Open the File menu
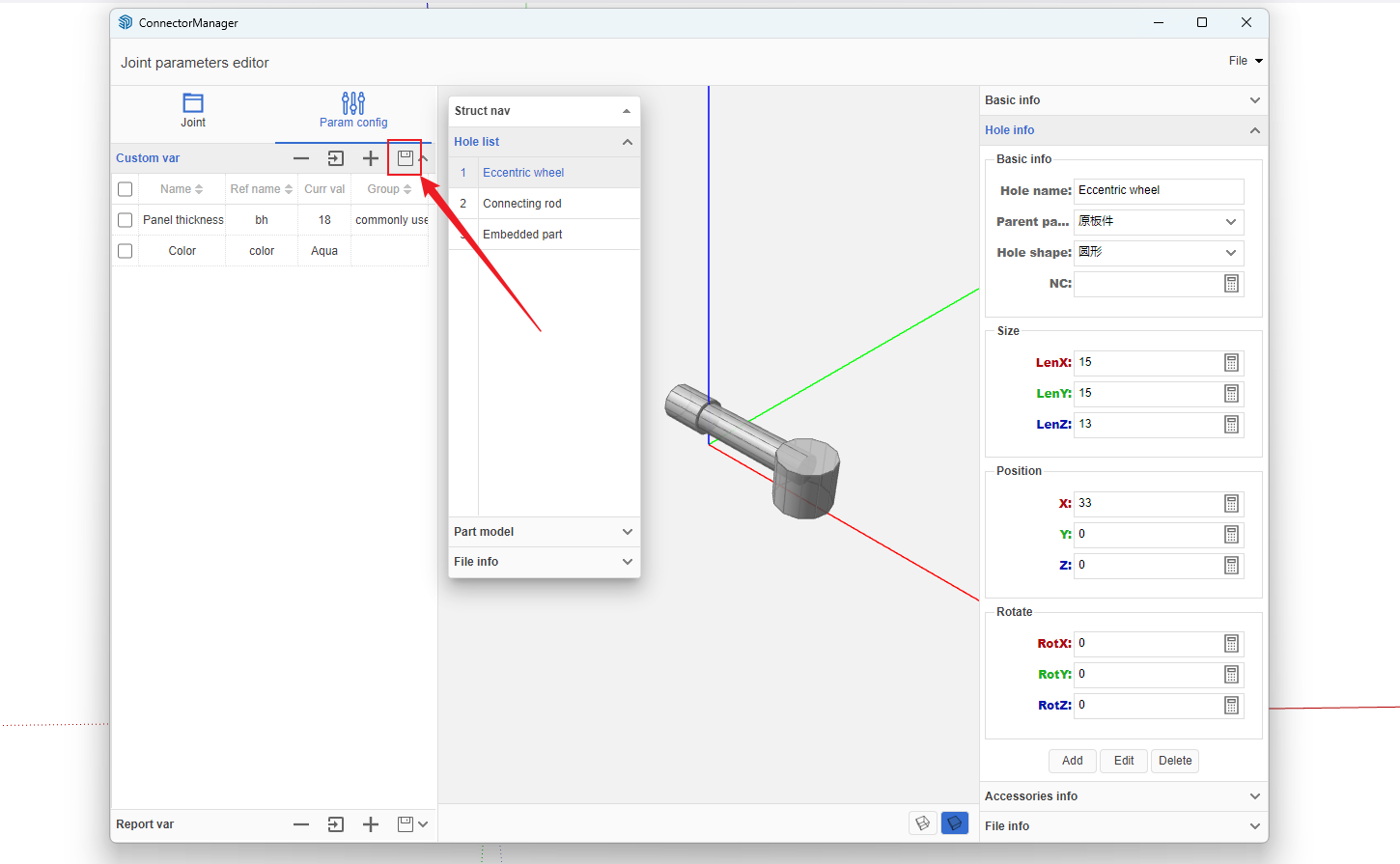The image size is (1400, 864). tap(1245, 61)
